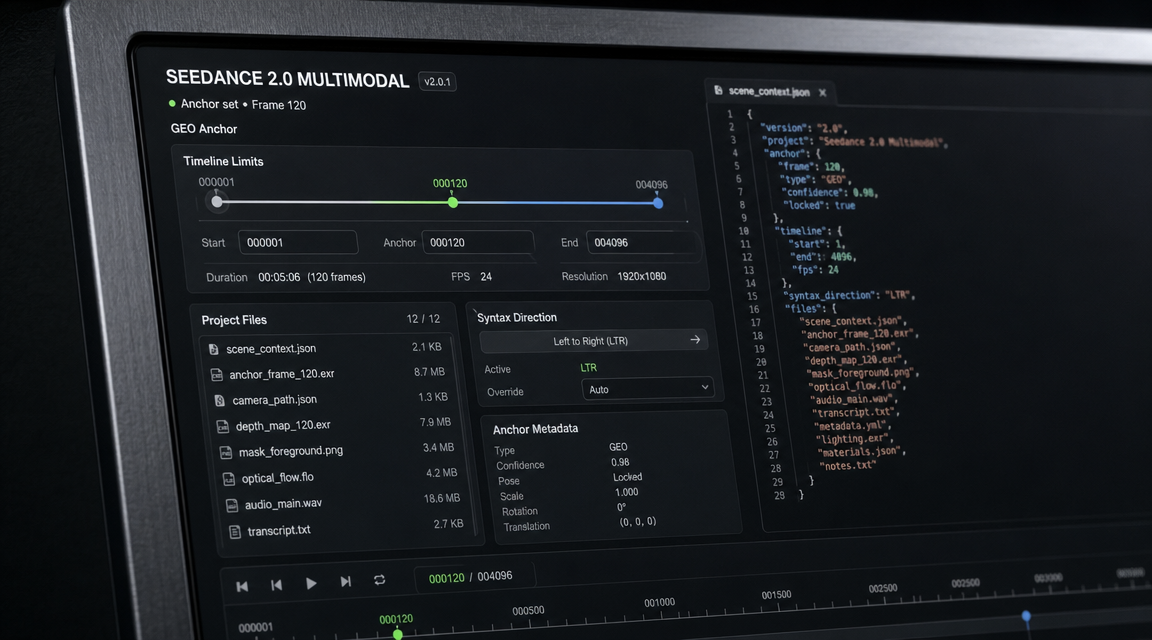The image size is (1152, 640).
Task: Click the file icon beside optical_flow.flo
Action: (228, 479)
